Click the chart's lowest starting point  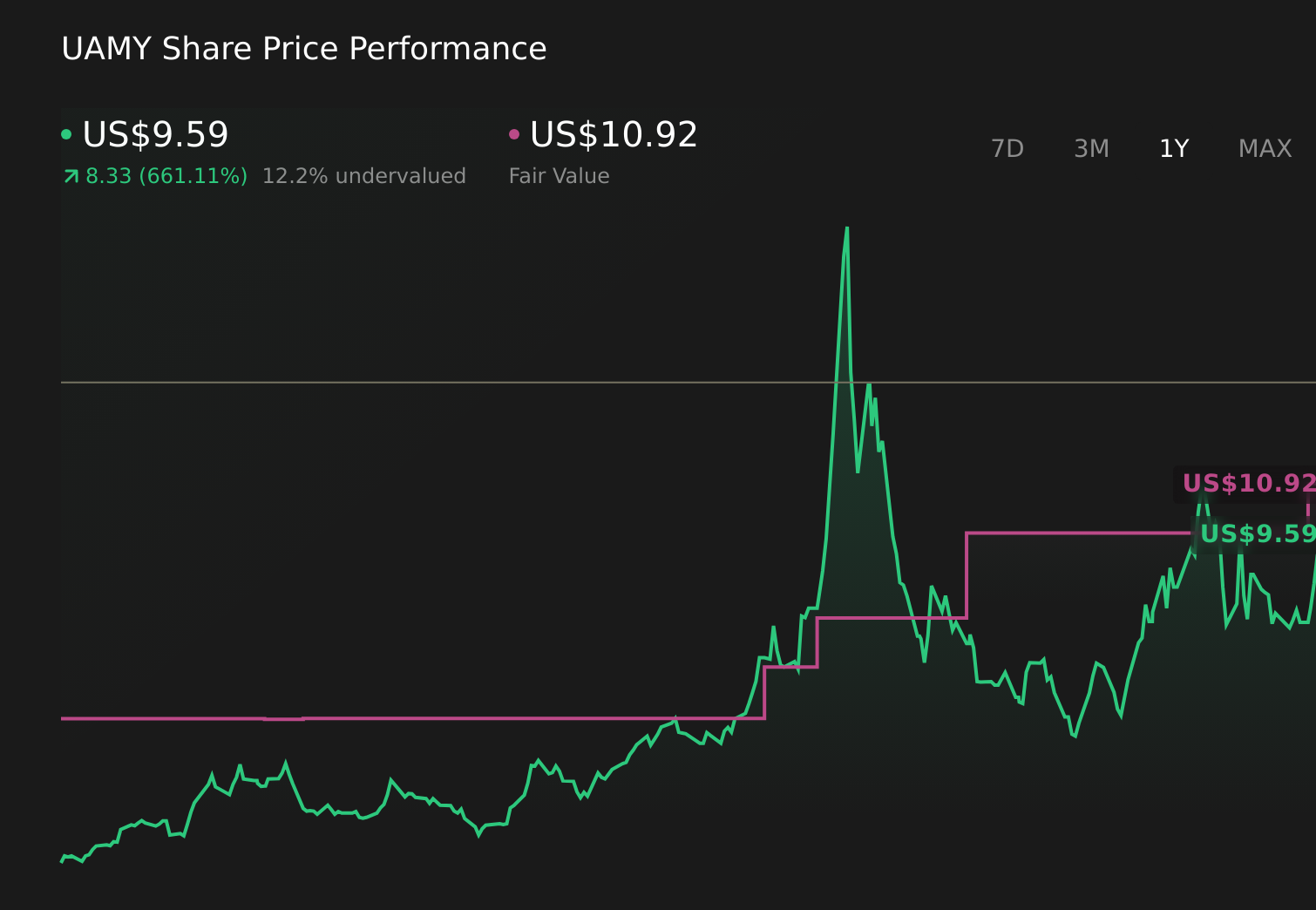[63, 861]
